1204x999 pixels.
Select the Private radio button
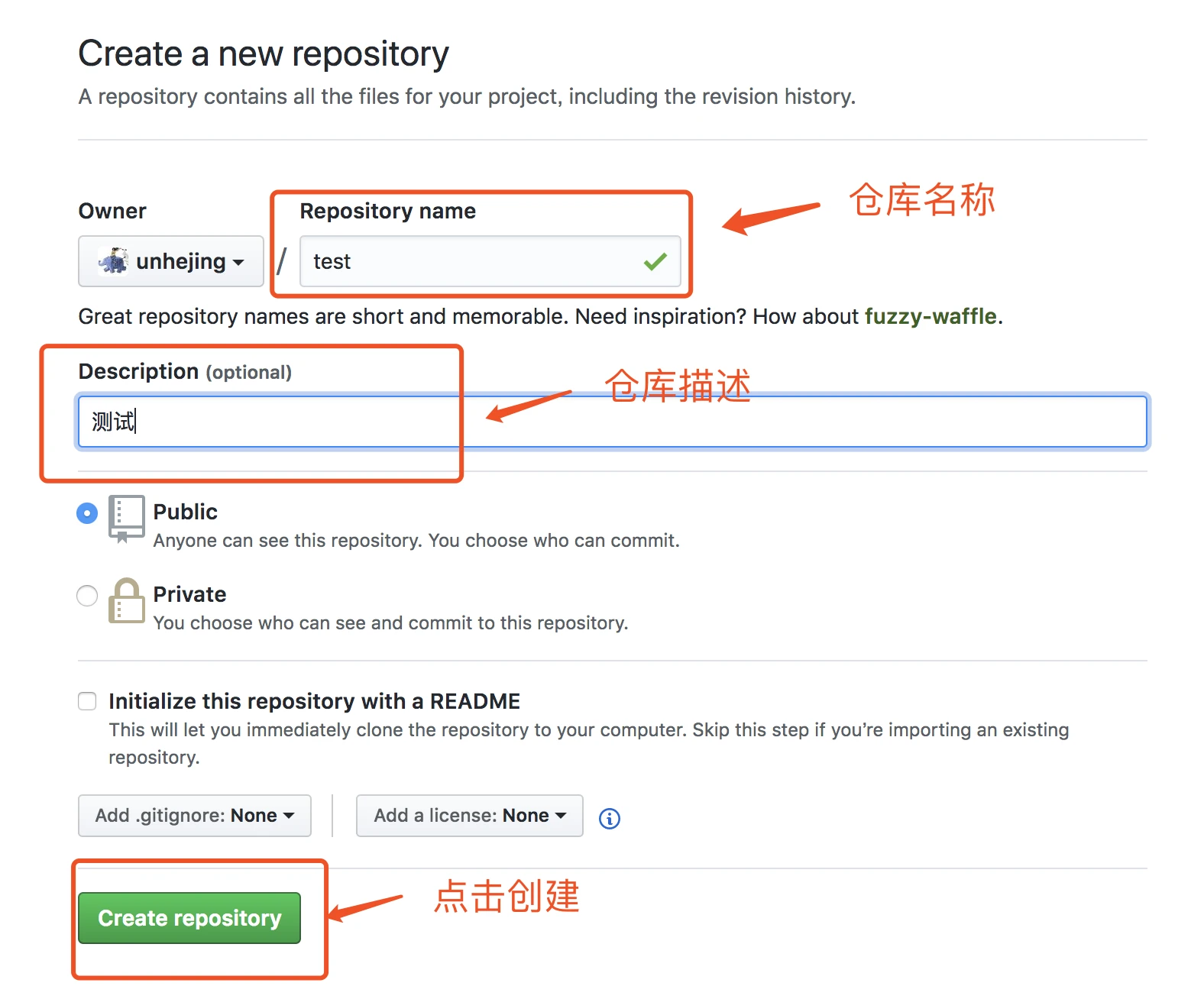[87, 595]
